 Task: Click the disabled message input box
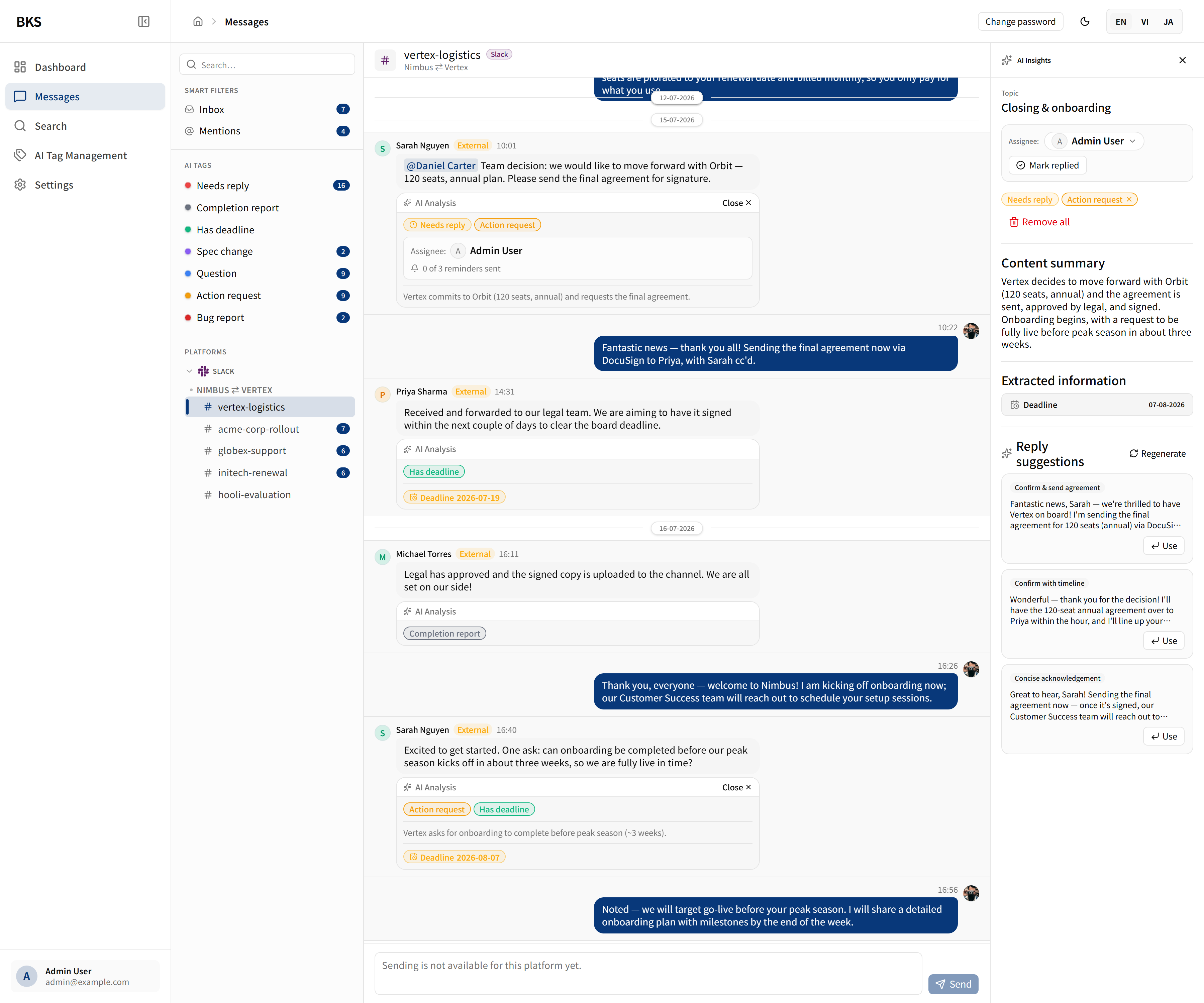(648, 974)
